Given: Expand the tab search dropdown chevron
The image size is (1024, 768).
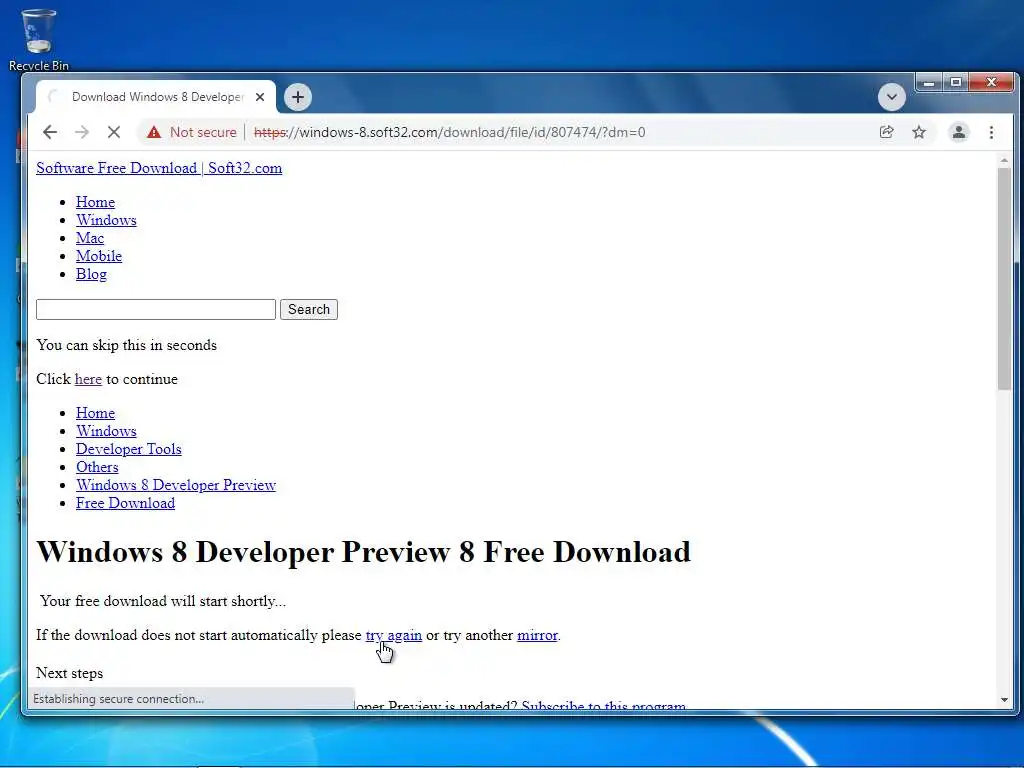Looking at the screenshot, I should pos(891,97).
